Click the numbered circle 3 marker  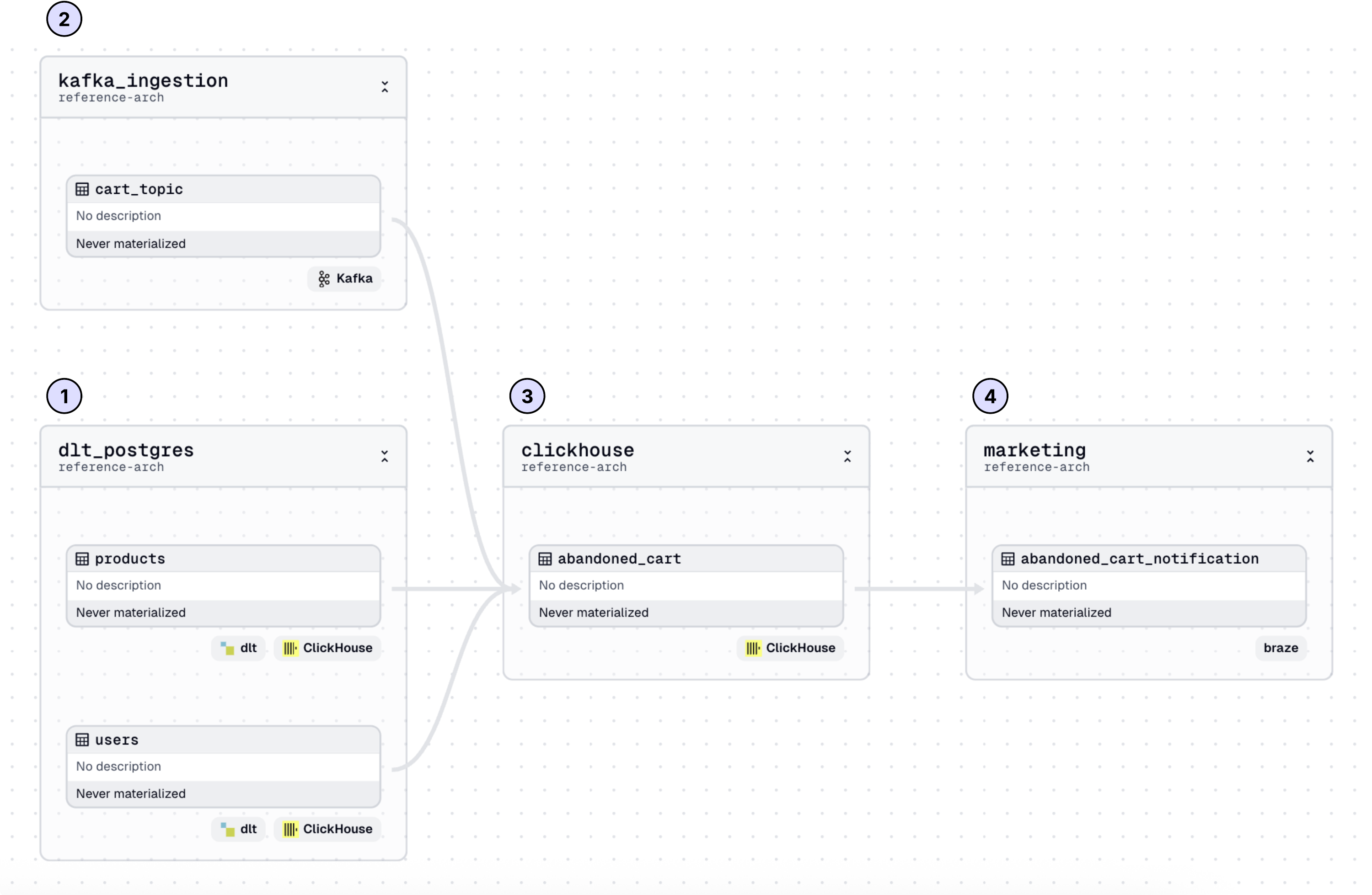(527, 396)
